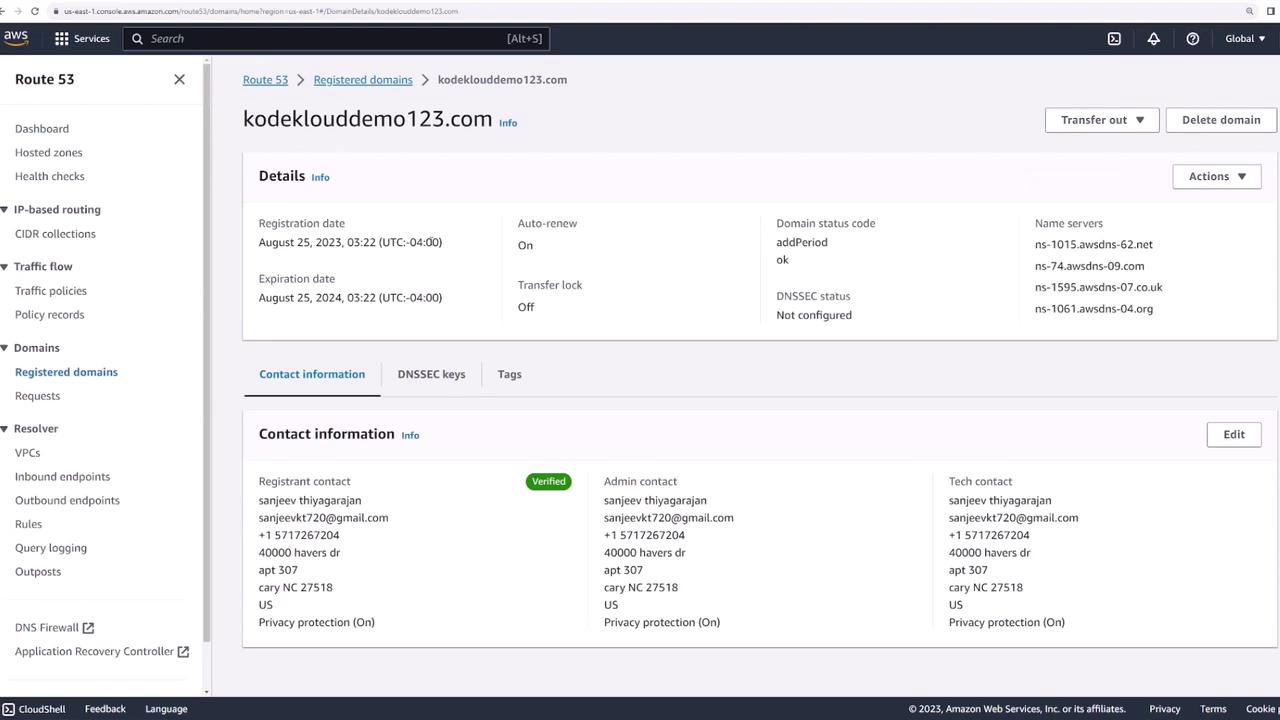Launch CloudShell from the top bar icon

(x=1114, y=39)
